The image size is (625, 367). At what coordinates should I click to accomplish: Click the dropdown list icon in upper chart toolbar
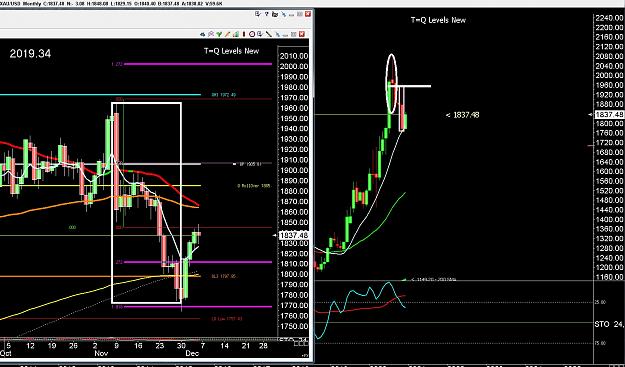pyautogui.click(x=257, y=14)
